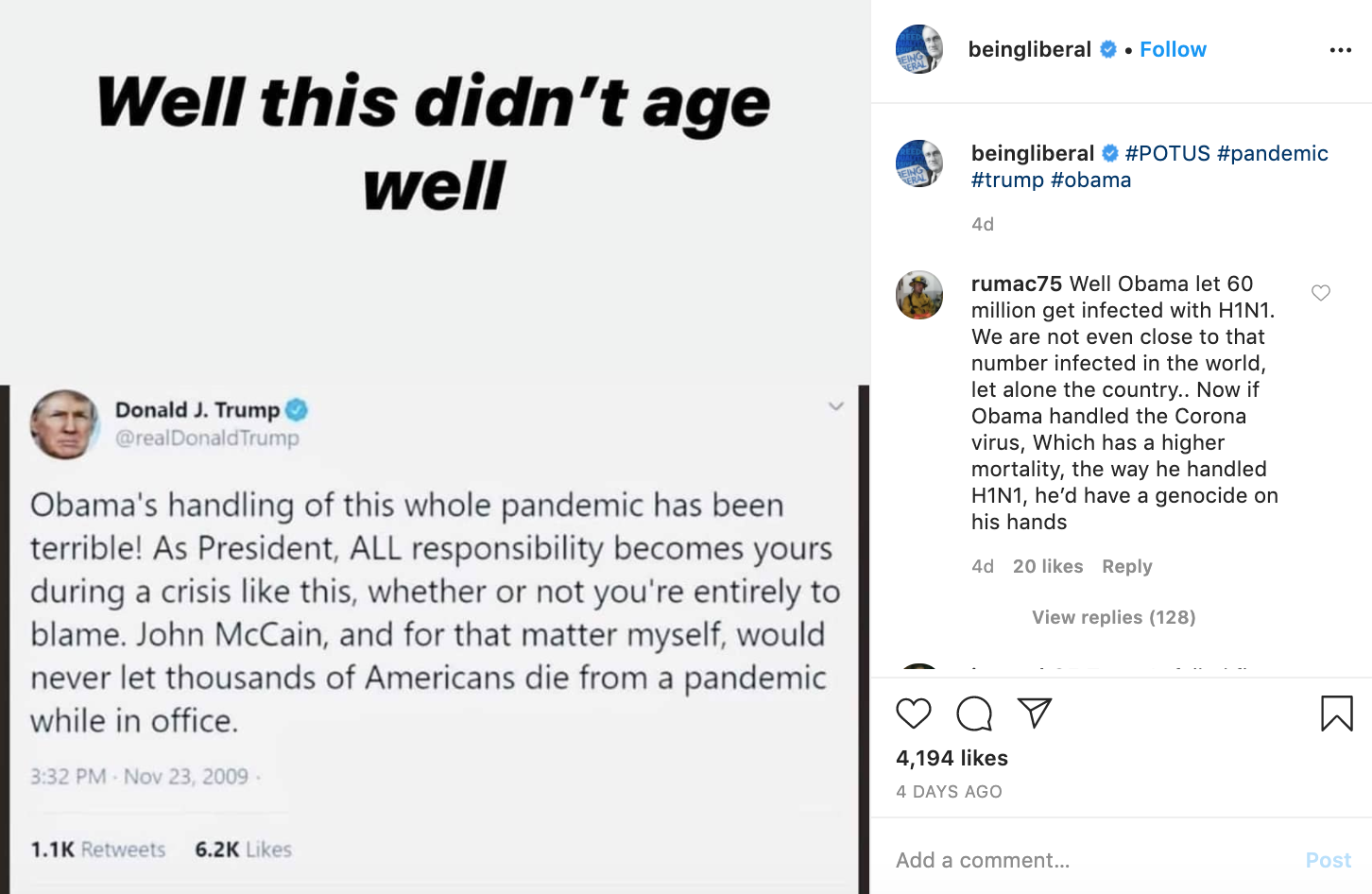Click rumac75's profile picture
The height and width of the screenshot is (894, 1372).
(919, 295)
